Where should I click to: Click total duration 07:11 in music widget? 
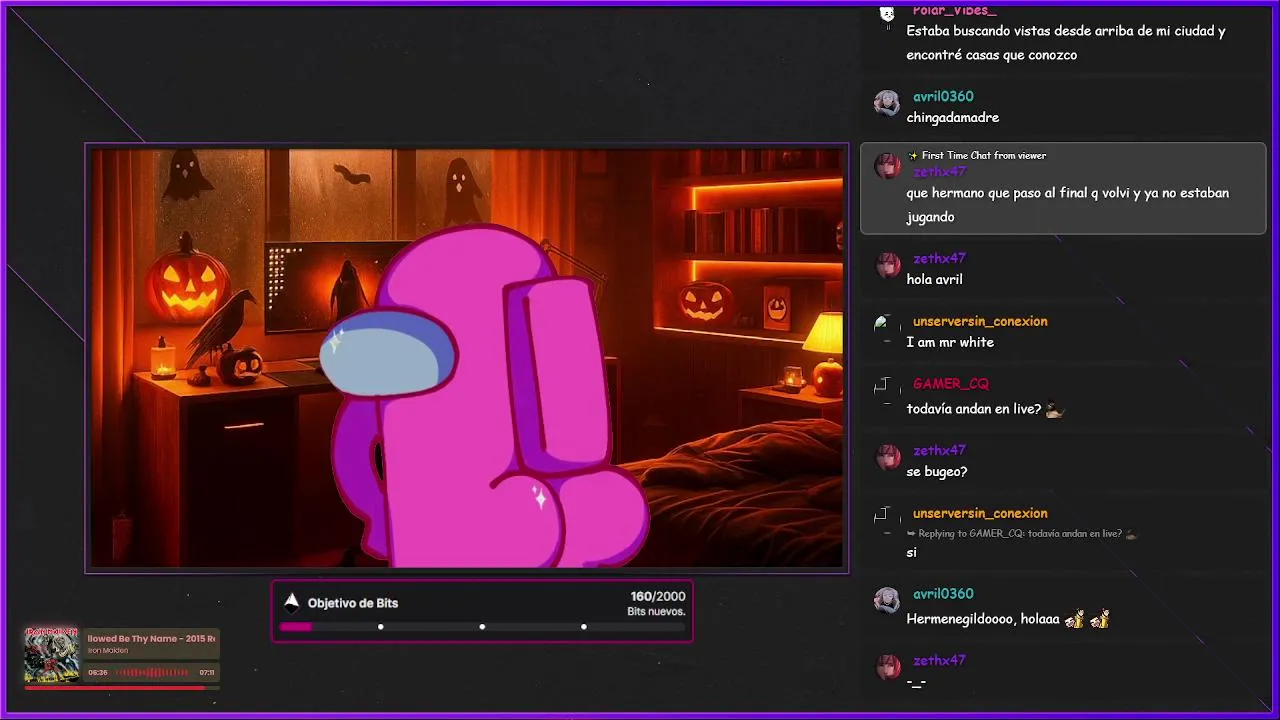tap(207, 673)
